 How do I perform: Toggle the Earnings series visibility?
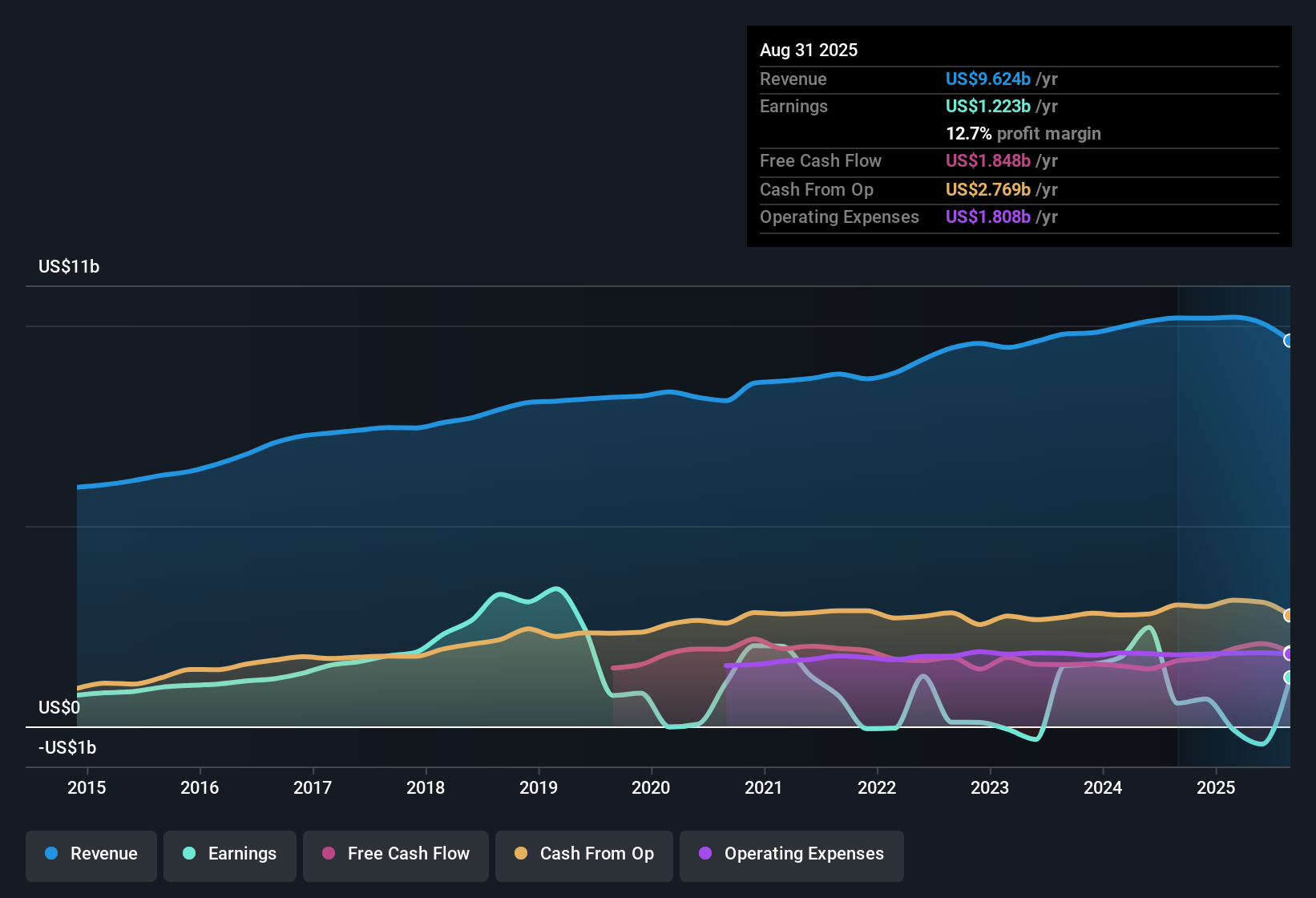[230, 854]
